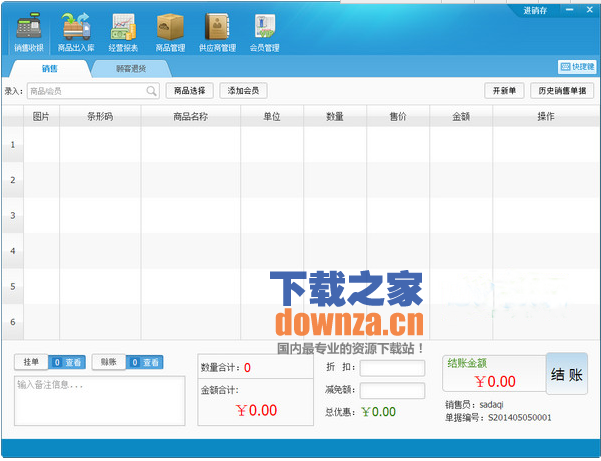View held orders next to 挂单
Viewport: 601px width, 461px height.
point(67,362)
